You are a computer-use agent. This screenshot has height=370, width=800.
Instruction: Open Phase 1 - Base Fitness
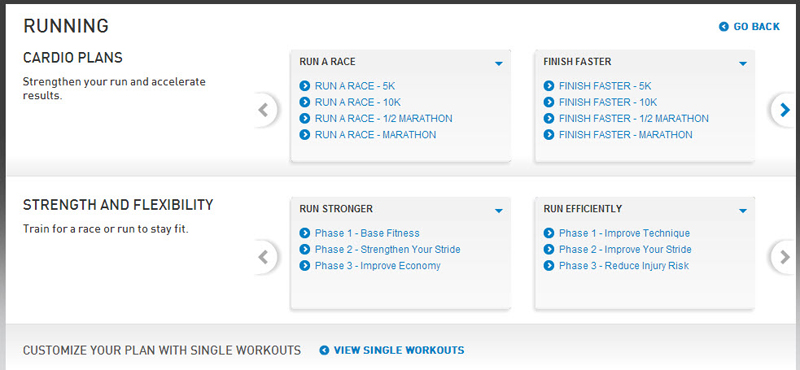click(x=367, y=233)
